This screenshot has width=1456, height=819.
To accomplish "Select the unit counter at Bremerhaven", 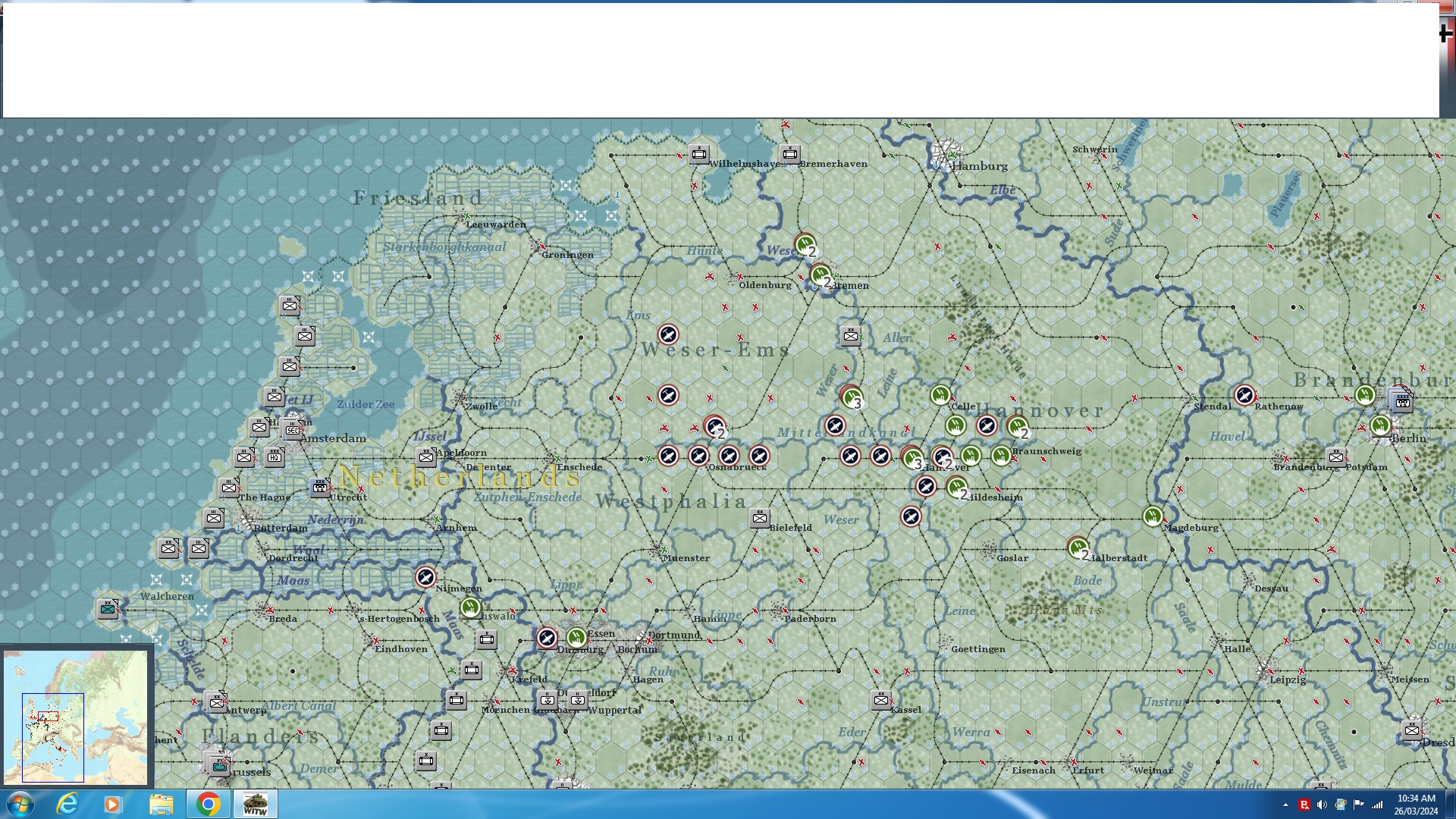I will pos(790,154).
